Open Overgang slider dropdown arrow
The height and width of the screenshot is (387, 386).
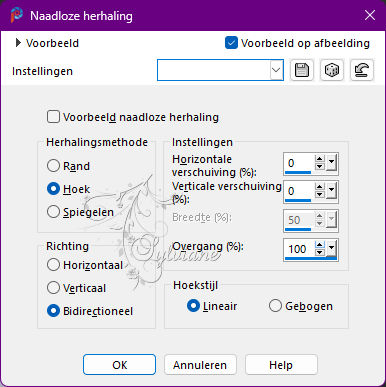[x=332, y=248]
